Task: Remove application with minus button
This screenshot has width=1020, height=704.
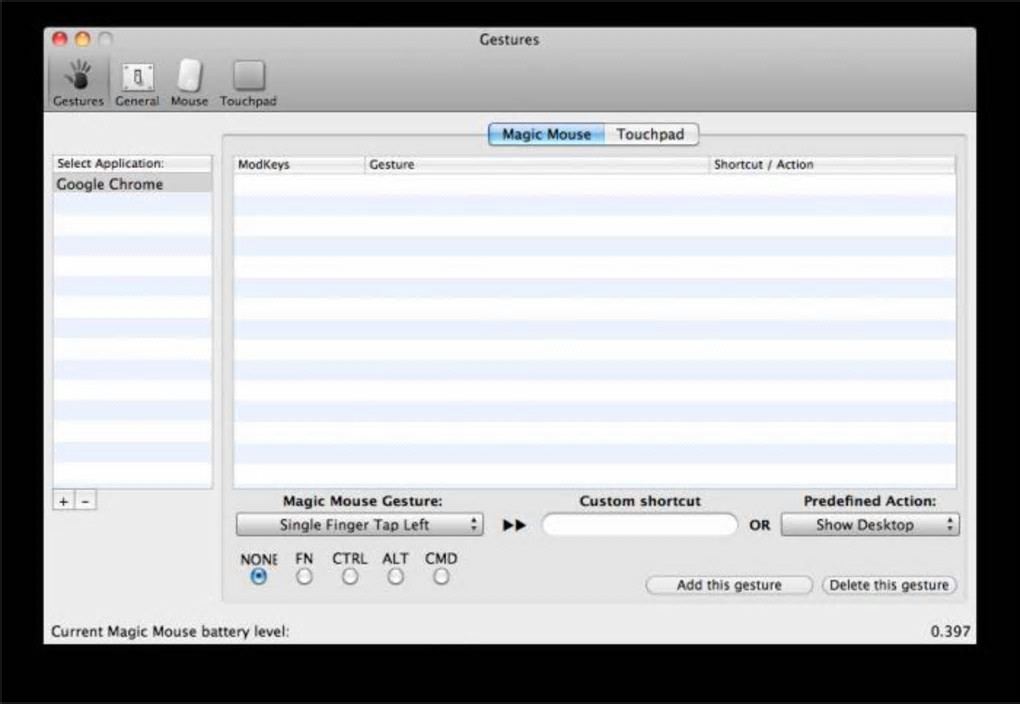Action: pos(85,501)
